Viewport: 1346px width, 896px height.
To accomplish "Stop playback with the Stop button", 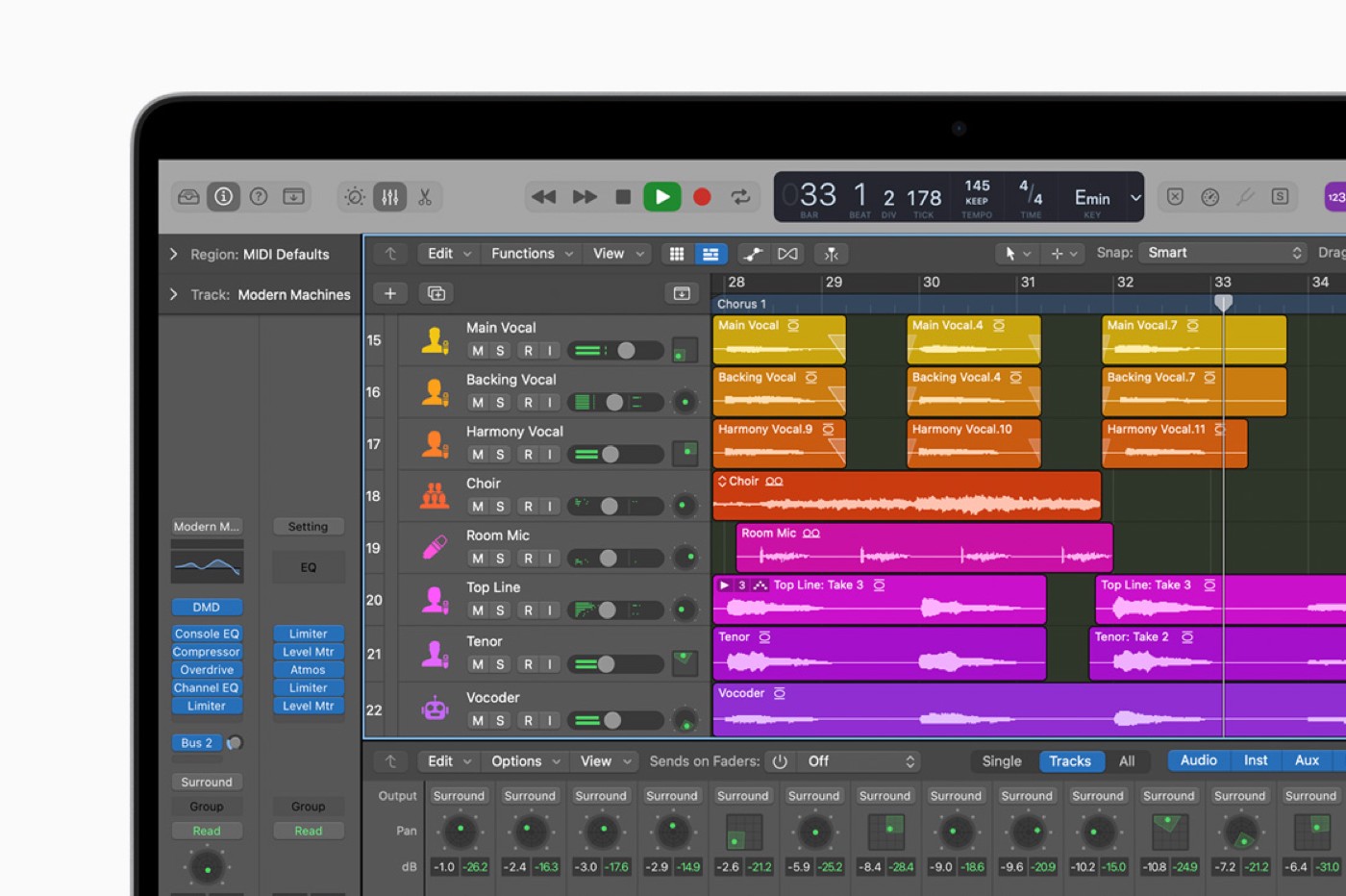I will [623, 197].
